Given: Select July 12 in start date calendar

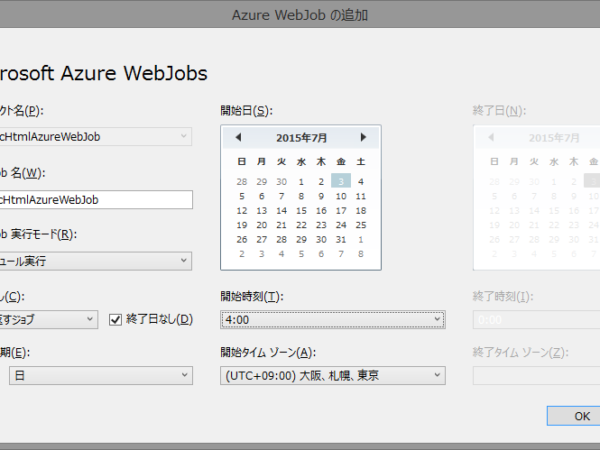Looking at the screenshot, I should [x=241, y=211].
